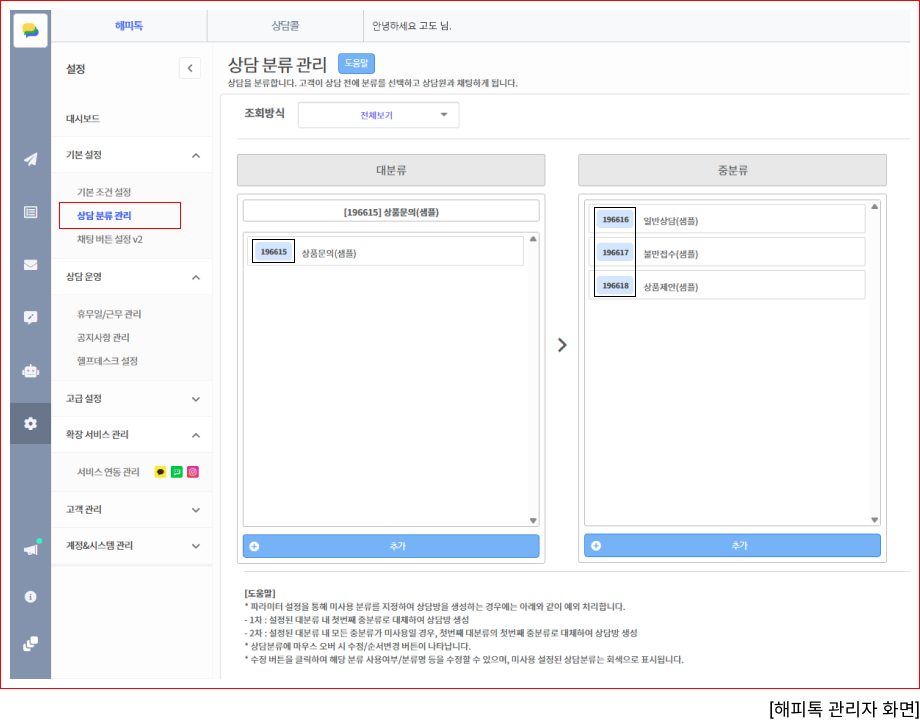The image size is (920, 720).
Task: Go to 공지사항 관리
Action: (103, 337)
